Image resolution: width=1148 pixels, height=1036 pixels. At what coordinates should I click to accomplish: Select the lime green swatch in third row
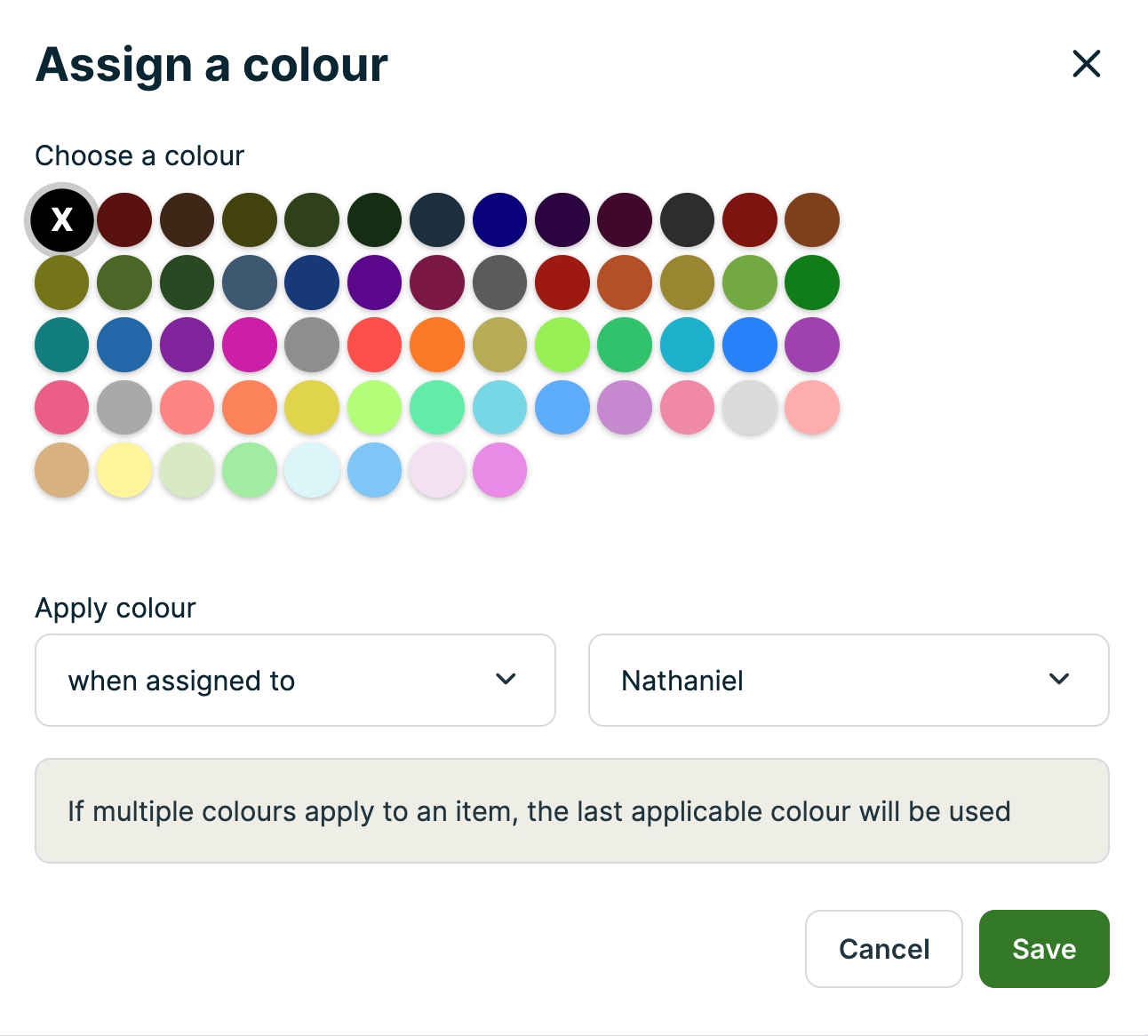click(x=562, y=345)
